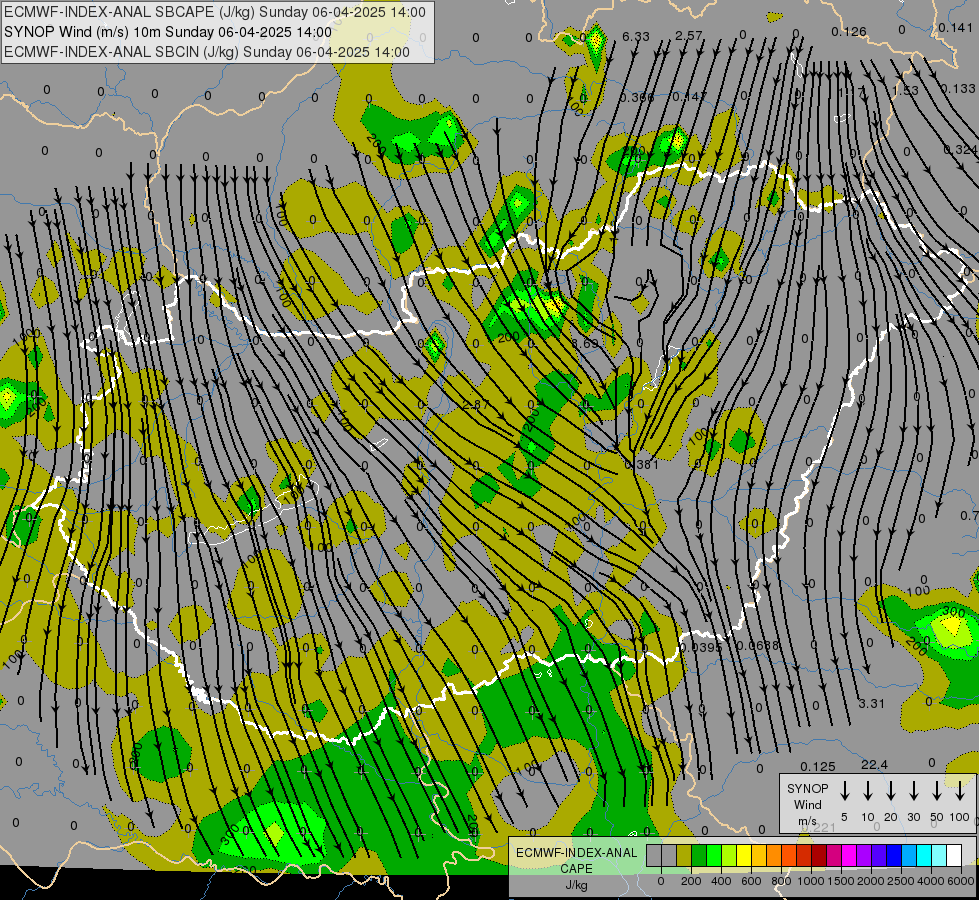Click the 0.125 station value
The height and width of the screenshot is (900, 979).
[817, 766]
